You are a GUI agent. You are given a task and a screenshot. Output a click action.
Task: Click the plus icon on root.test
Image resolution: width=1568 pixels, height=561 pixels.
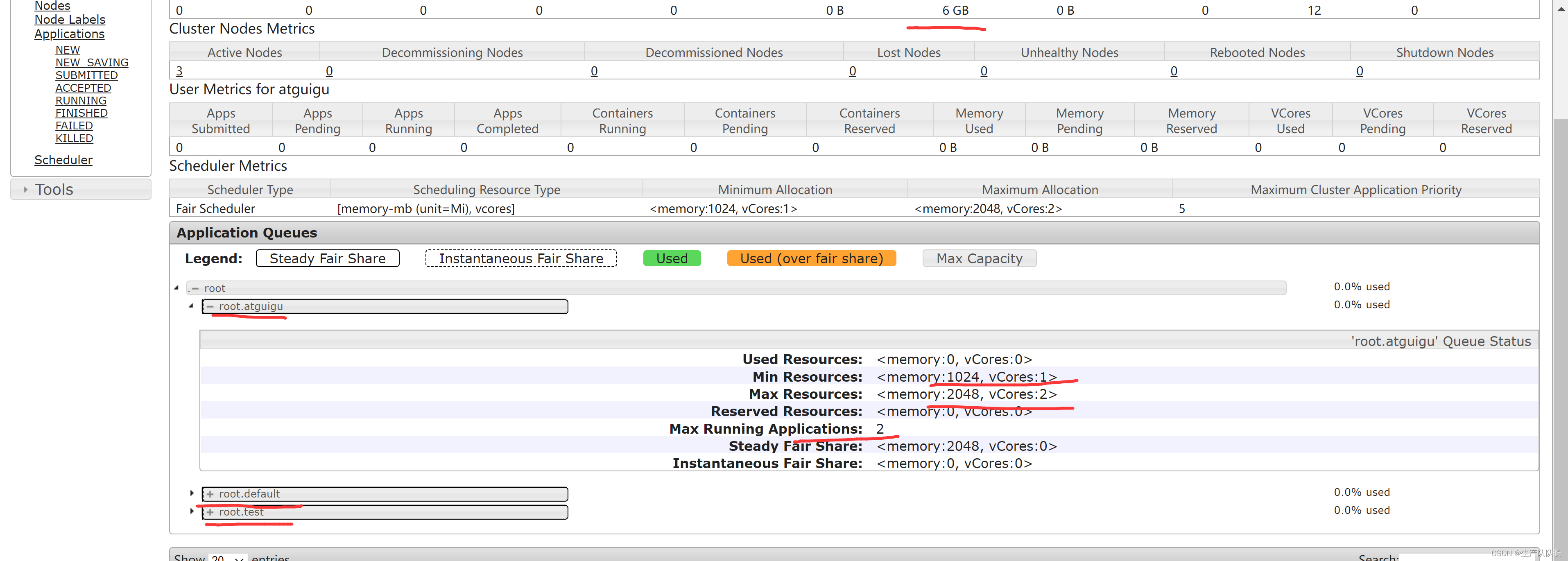(210, 512)
